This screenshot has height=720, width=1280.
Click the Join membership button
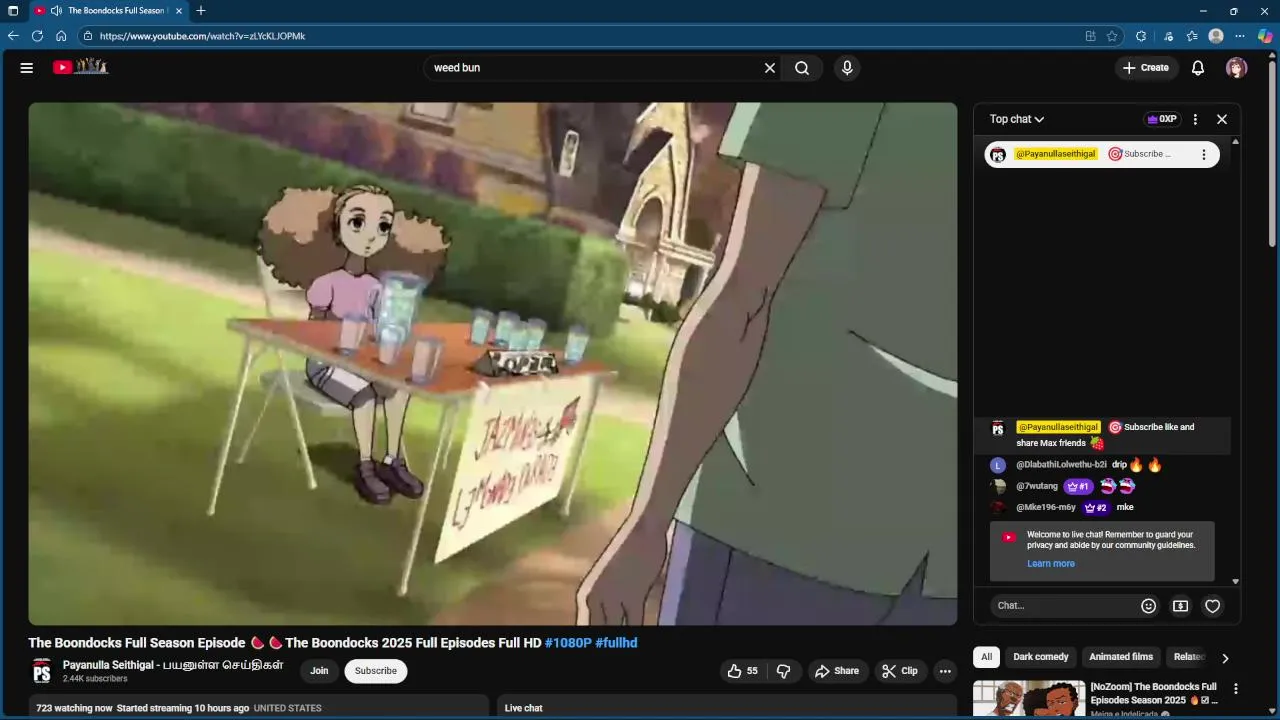click(319, 671)
